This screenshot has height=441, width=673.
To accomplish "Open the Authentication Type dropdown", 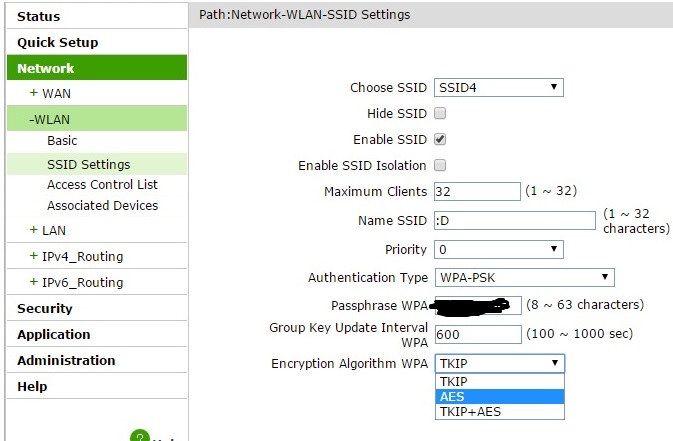I will 524,277.
